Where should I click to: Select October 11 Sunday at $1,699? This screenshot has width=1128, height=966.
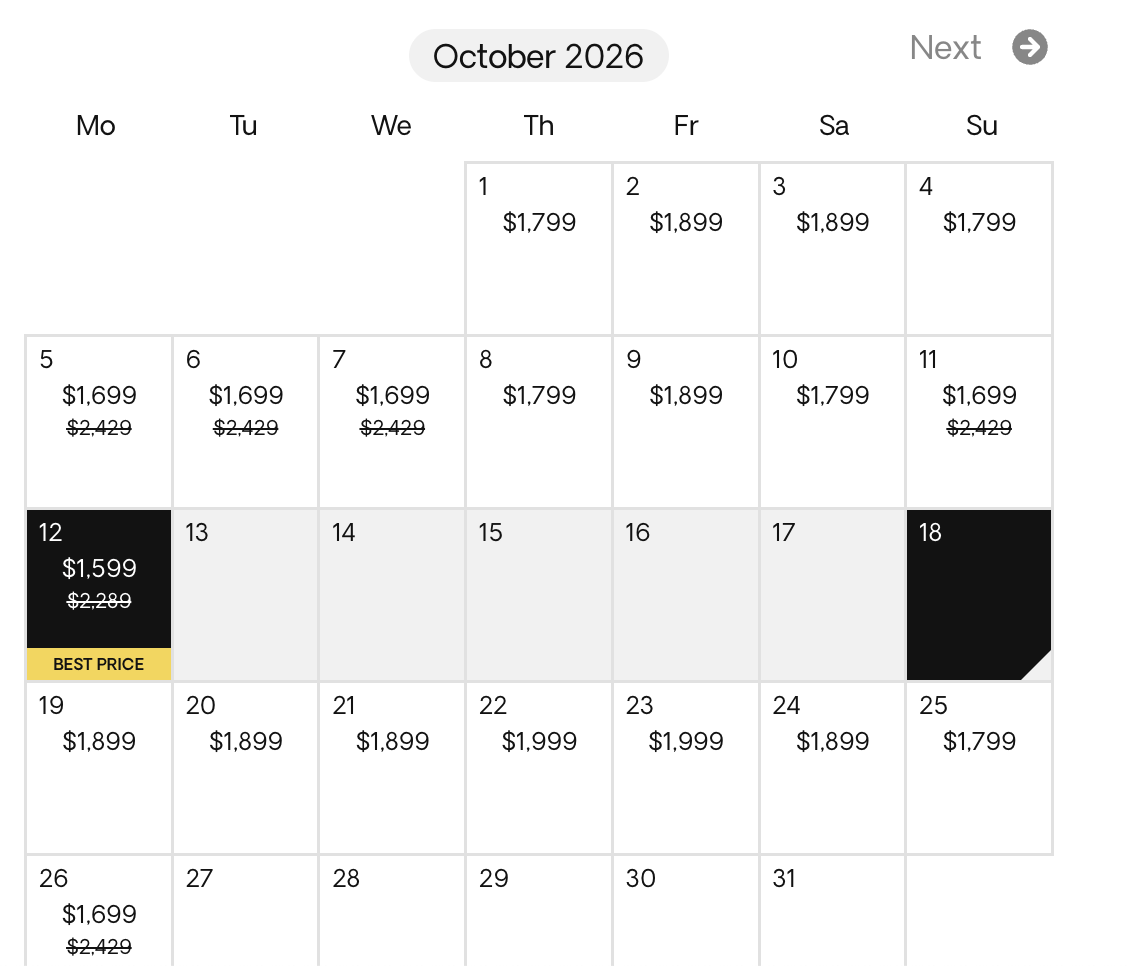(x=979, y=421)
